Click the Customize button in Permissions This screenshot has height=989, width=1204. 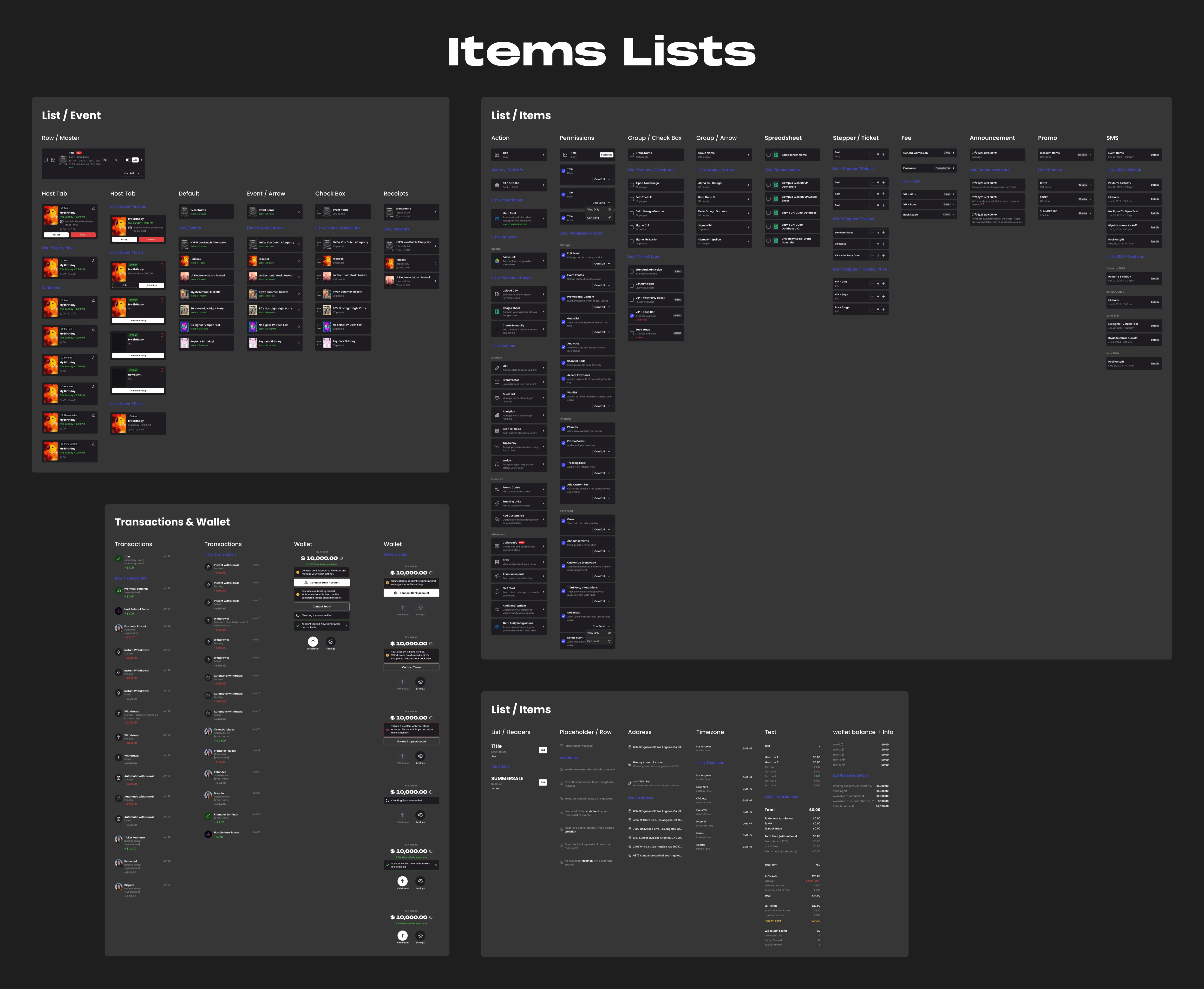606,155
